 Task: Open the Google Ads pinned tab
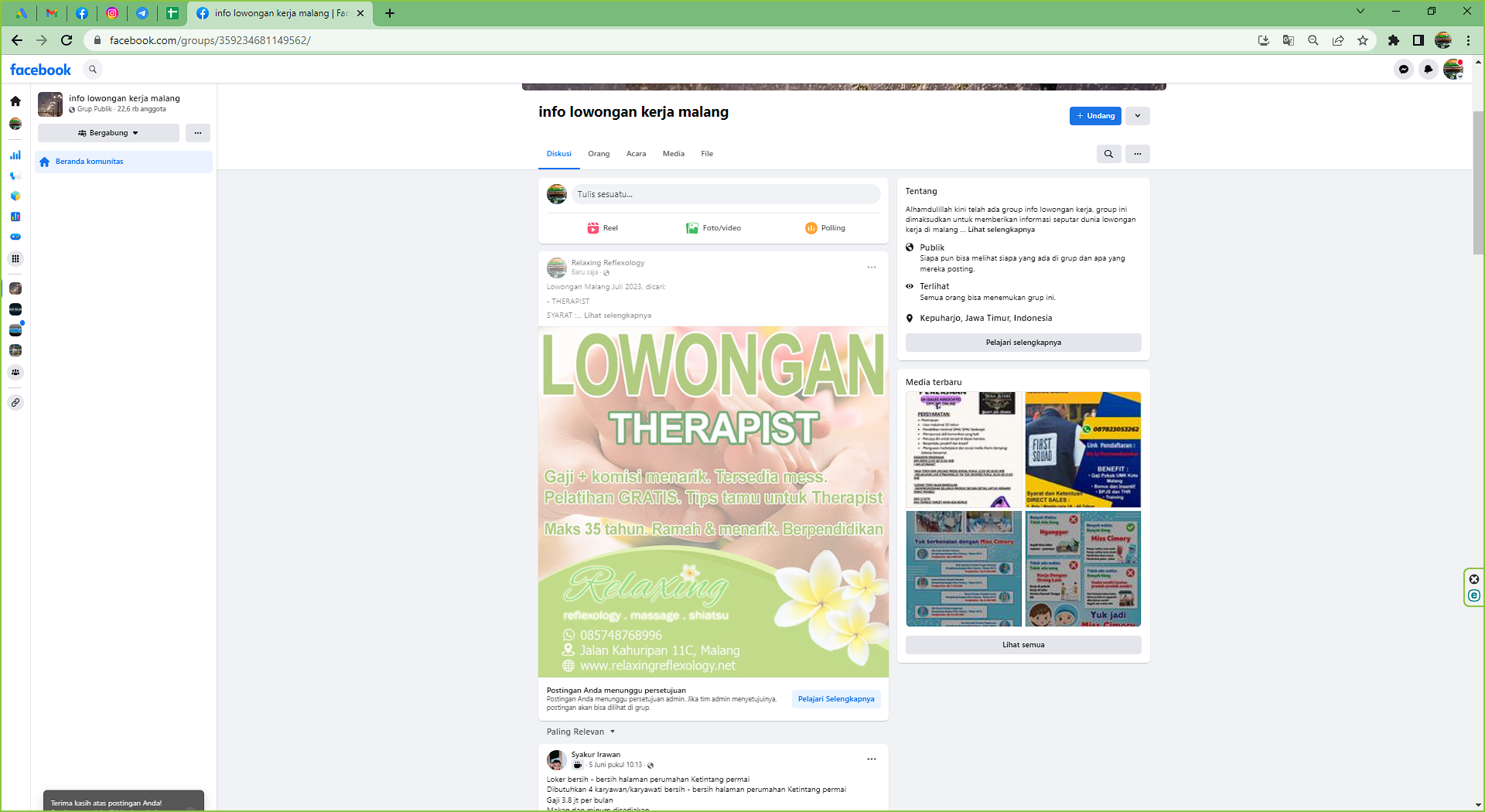(x=21, y=13)
